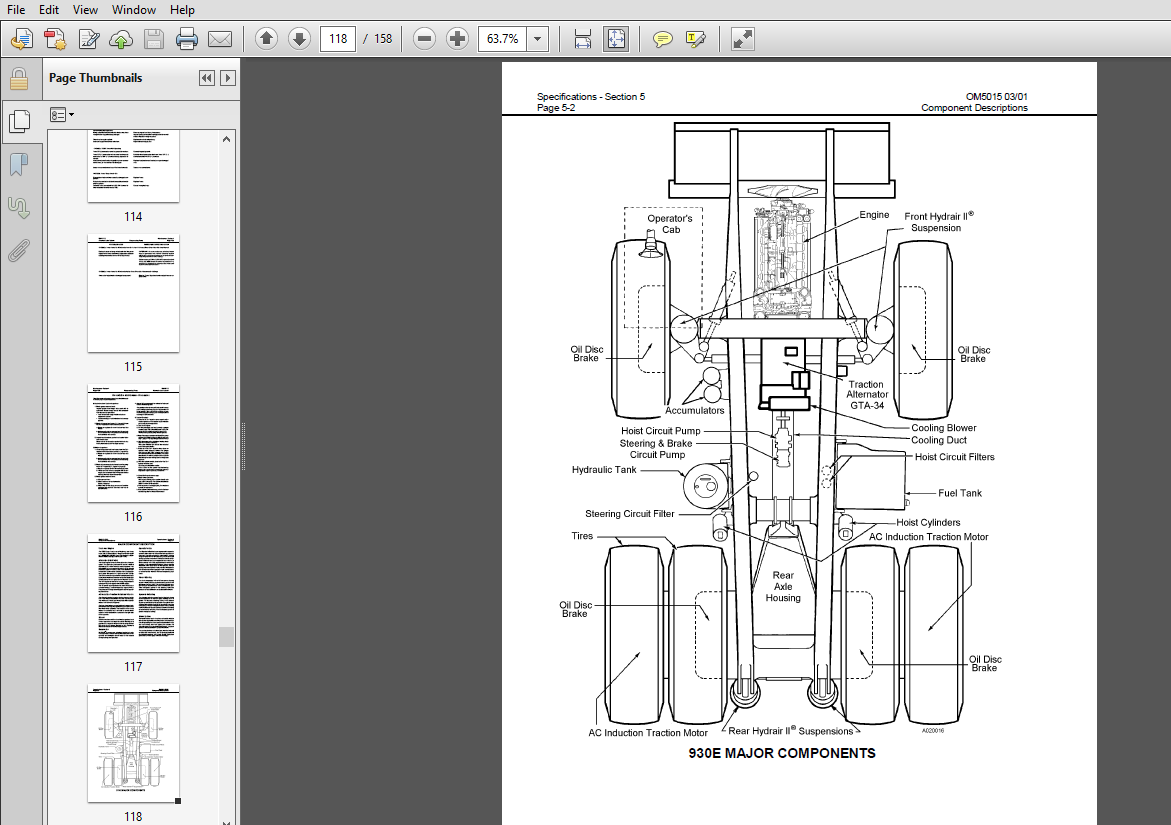1171x825 pixels.
Task: Click the 'Hoist Cylinders' label
Action: tap(928, 523)
